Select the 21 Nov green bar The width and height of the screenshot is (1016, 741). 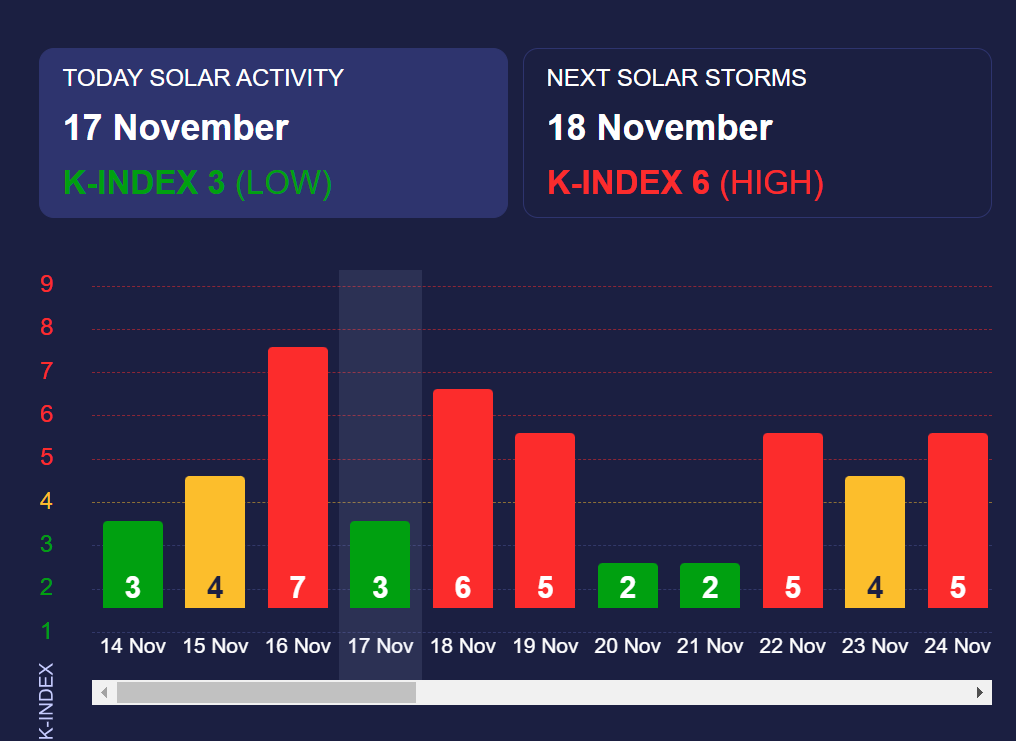coord(710,585)
